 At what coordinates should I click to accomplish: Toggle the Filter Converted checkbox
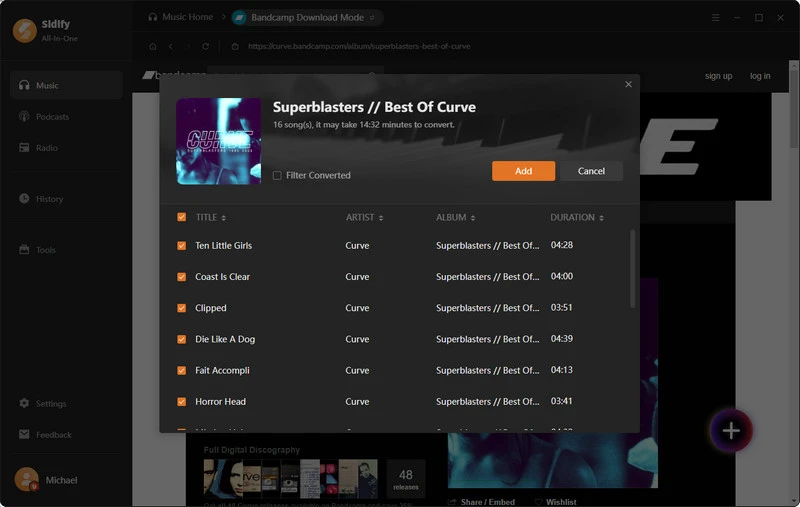[x=277, y=175]
